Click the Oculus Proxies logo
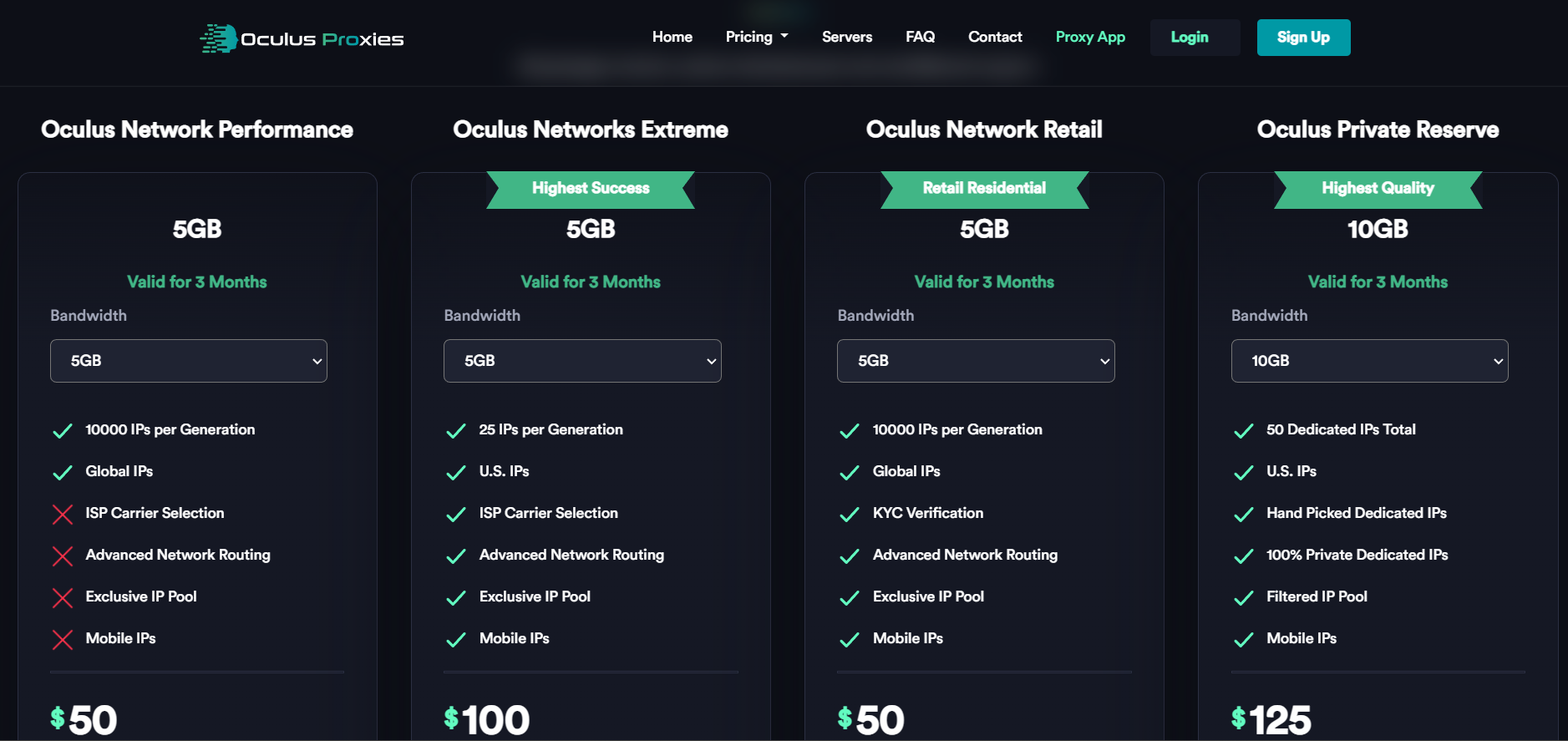Screen dimensions: 1568x741 click(302, 38)
